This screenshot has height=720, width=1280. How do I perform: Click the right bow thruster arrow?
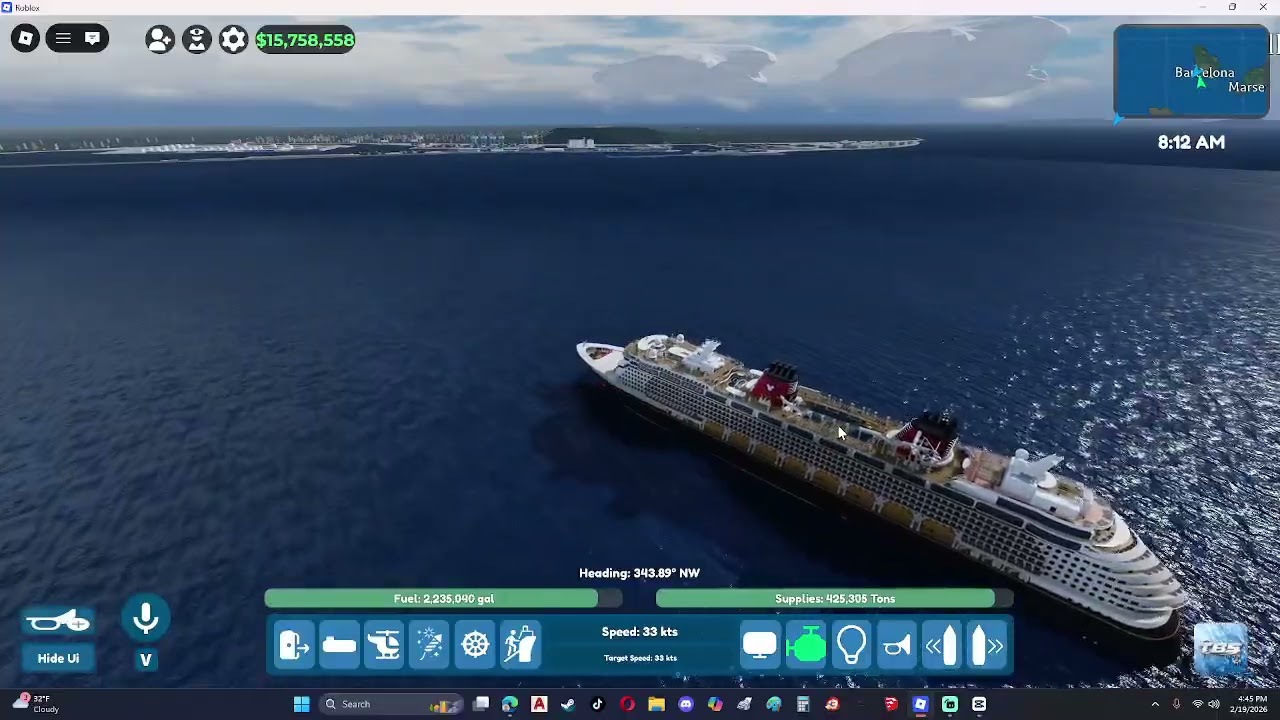pyautogui.click(x=987, y=645)
